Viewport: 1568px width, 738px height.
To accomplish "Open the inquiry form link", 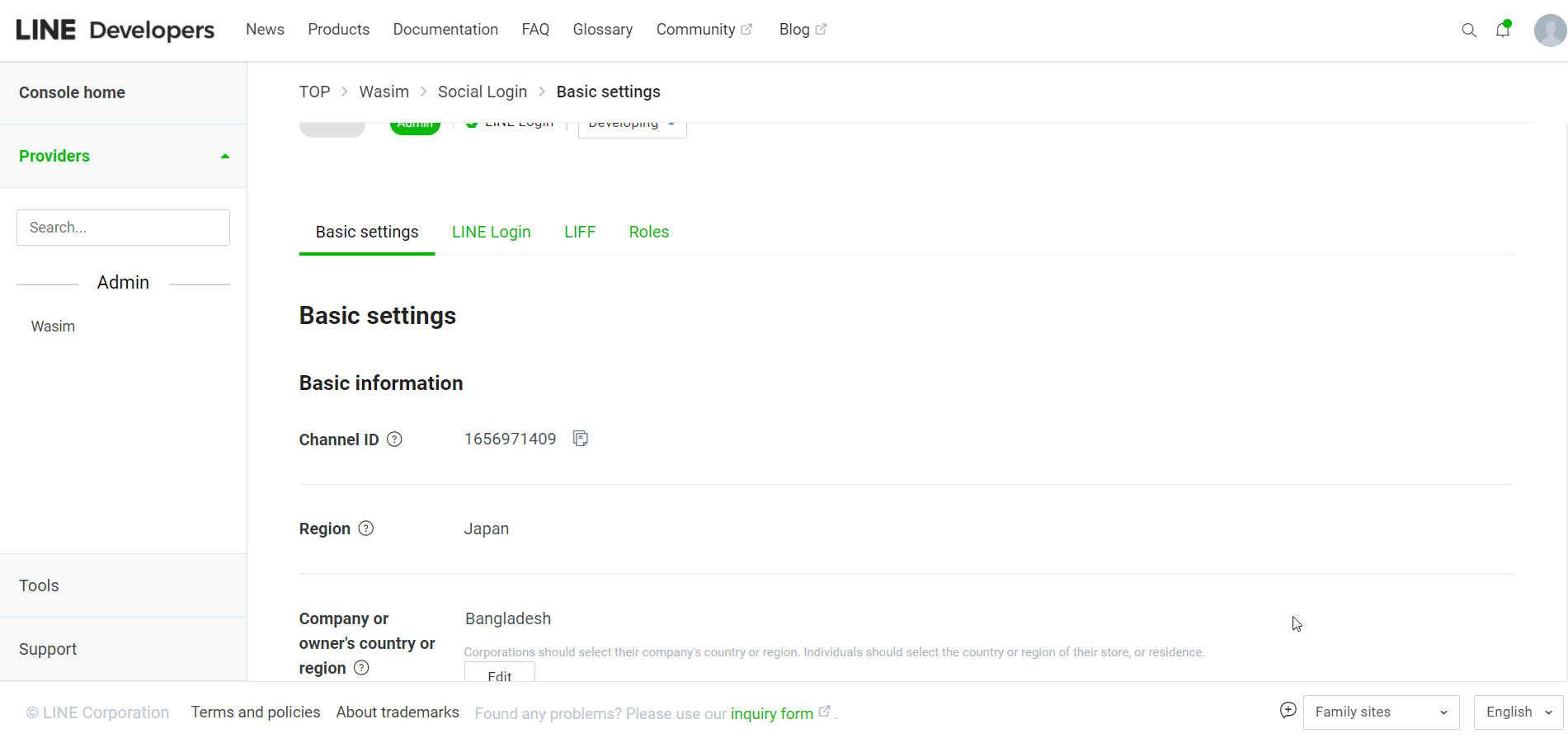I will point(772,714).
